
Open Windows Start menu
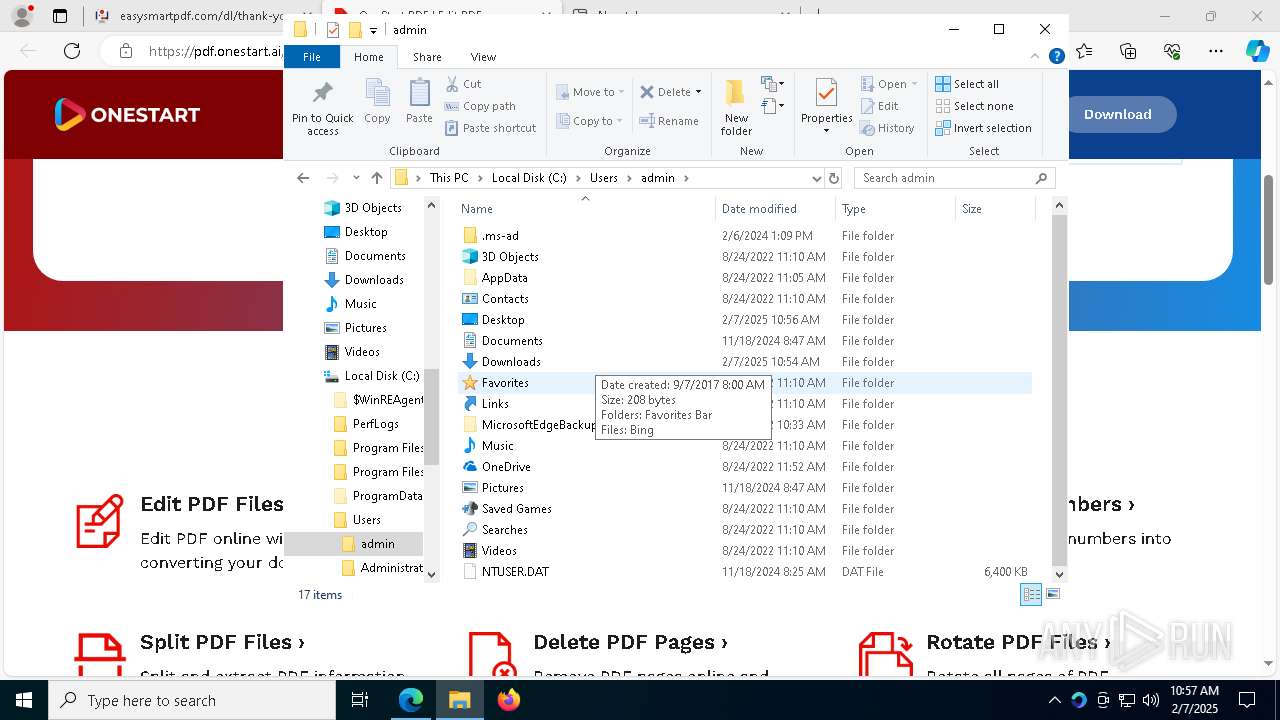24,700
